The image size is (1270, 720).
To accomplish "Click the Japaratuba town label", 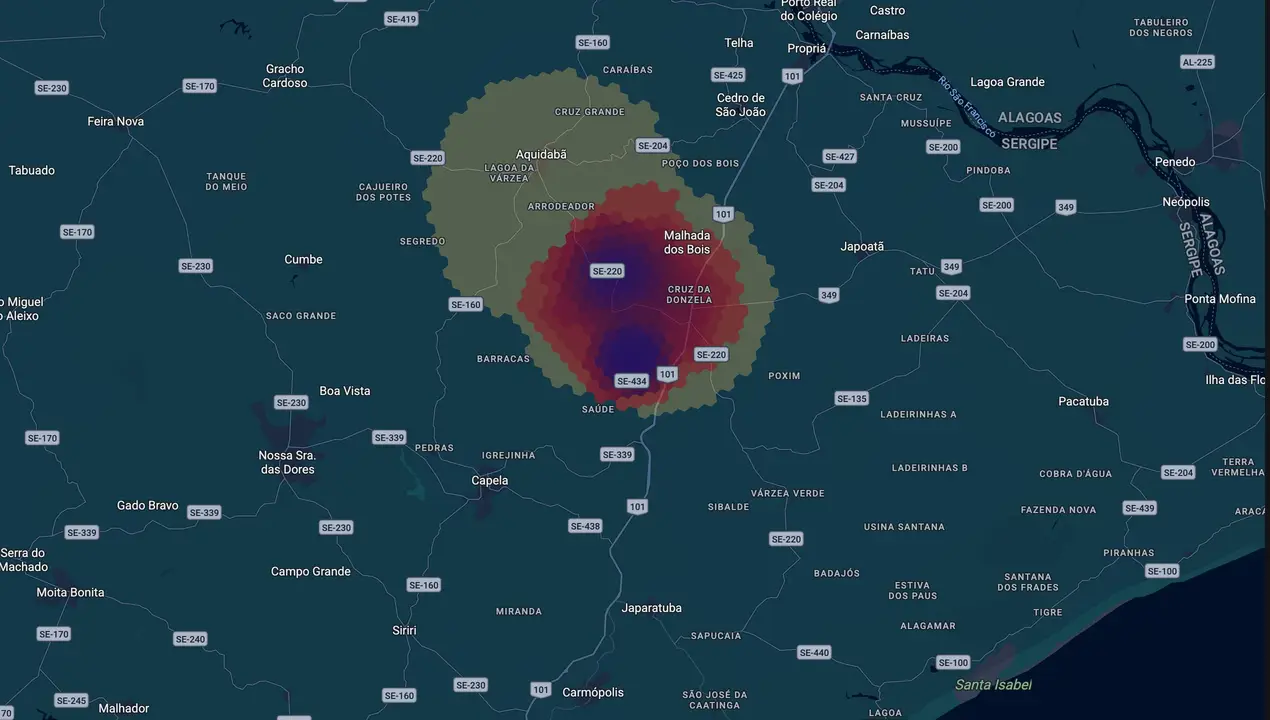I will click(652, 608).
